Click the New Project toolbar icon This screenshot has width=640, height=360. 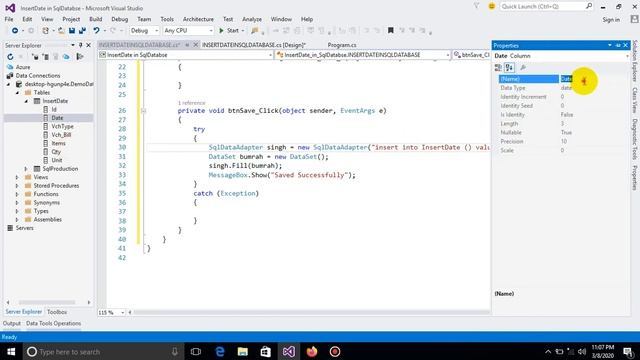click(45, 31)
